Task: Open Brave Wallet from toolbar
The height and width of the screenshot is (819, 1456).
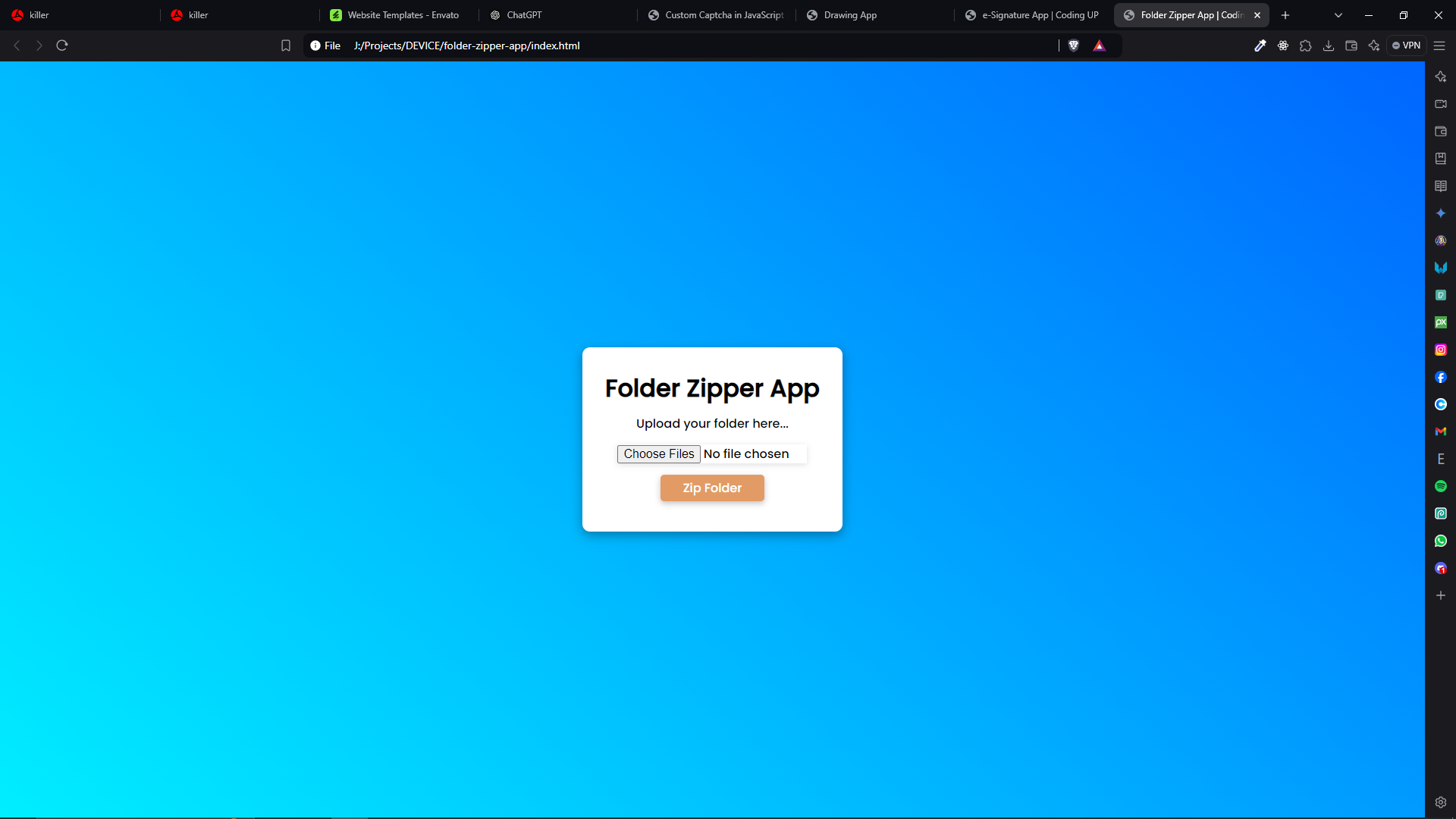Action: tap(1351, 45)
